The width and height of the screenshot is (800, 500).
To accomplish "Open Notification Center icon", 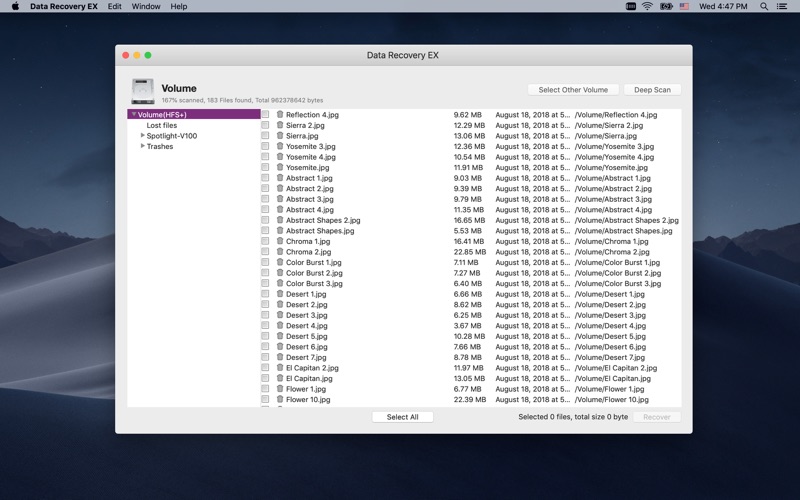I will pyautogui.click(x=782, y=6).
